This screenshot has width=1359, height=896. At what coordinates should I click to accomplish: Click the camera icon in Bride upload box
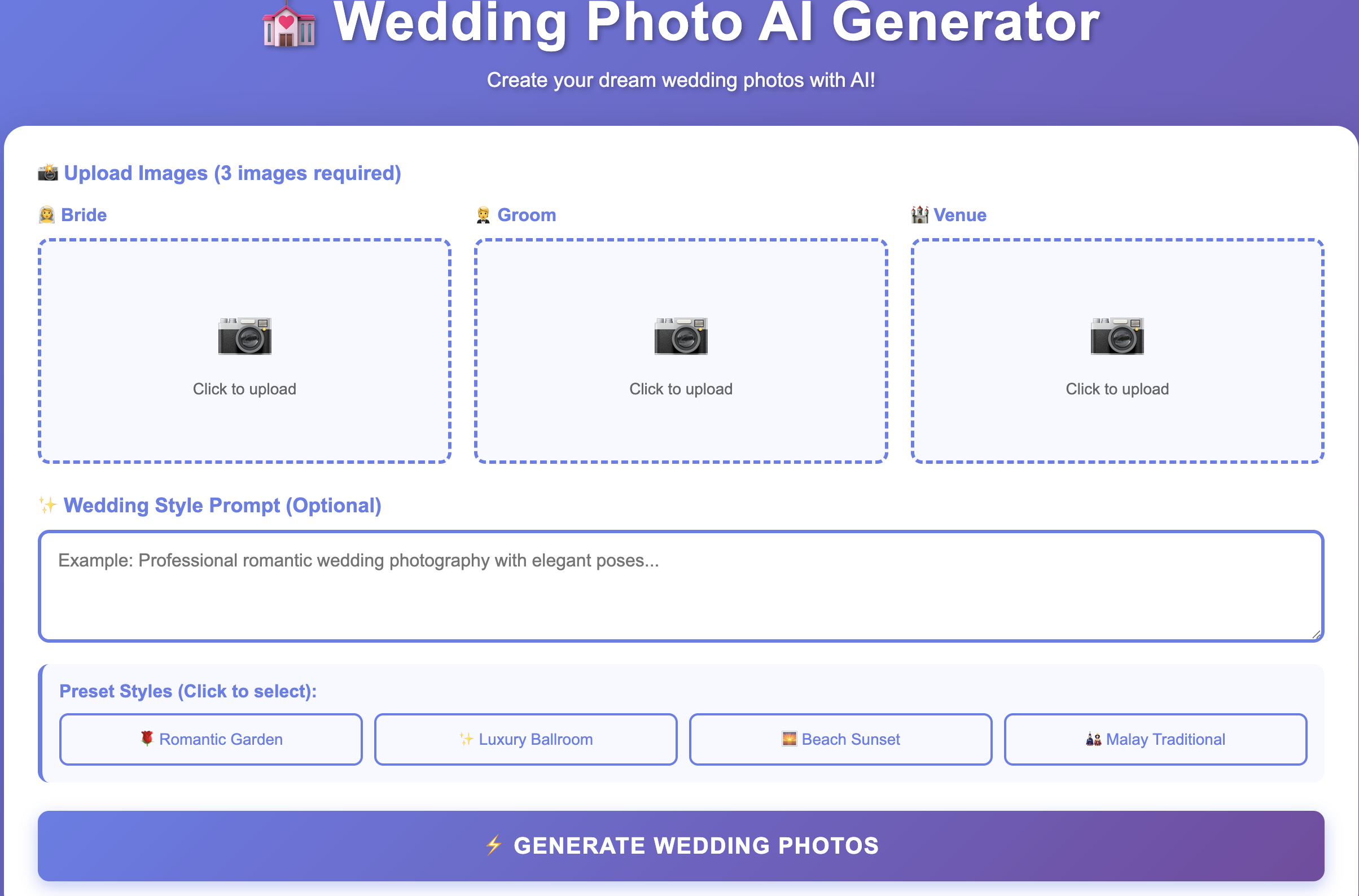coord(244,336)
